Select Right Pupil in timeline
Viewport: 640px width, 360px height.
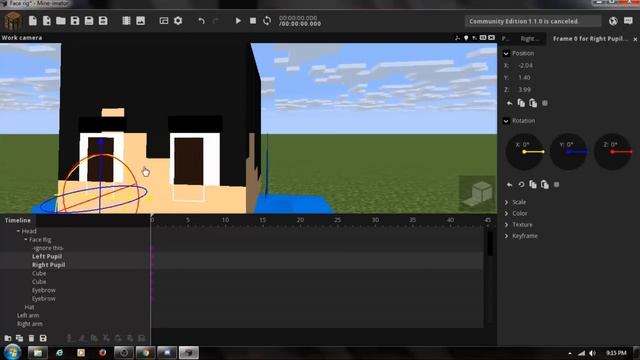tap(49, 265)
